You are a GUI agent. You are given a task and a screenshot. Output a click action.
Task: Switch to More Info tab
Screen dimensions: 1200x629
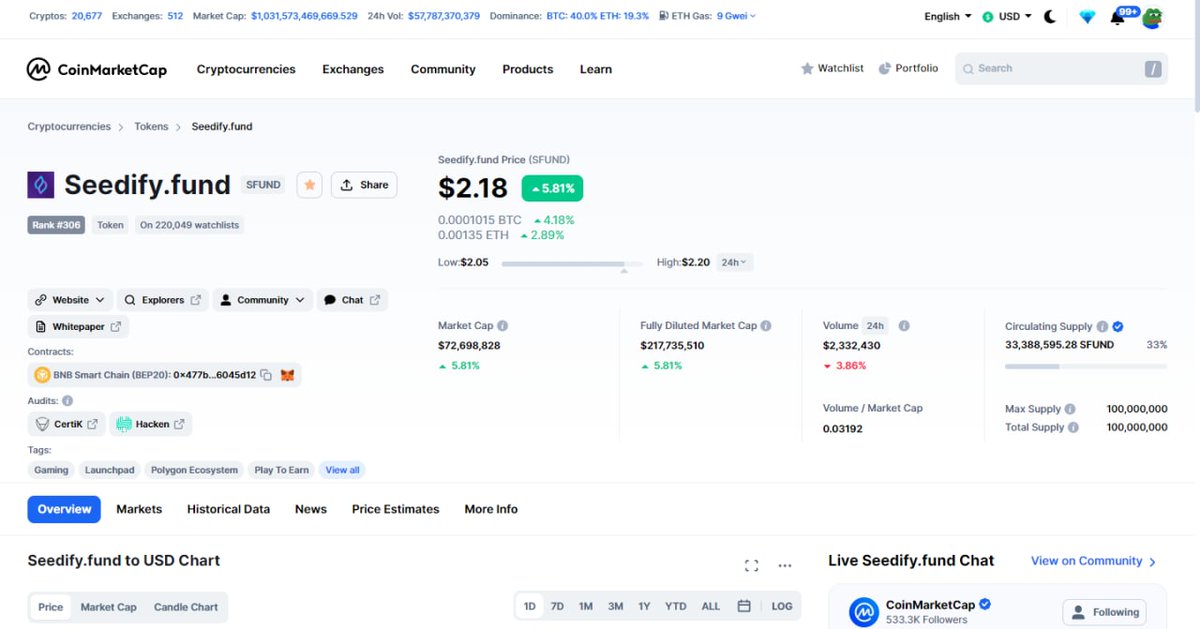491,509
